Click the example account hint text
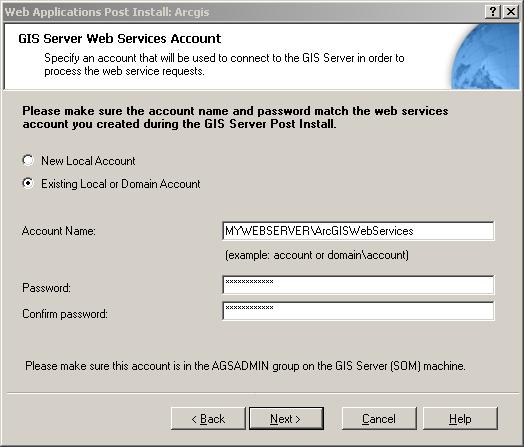 [317, 255]
